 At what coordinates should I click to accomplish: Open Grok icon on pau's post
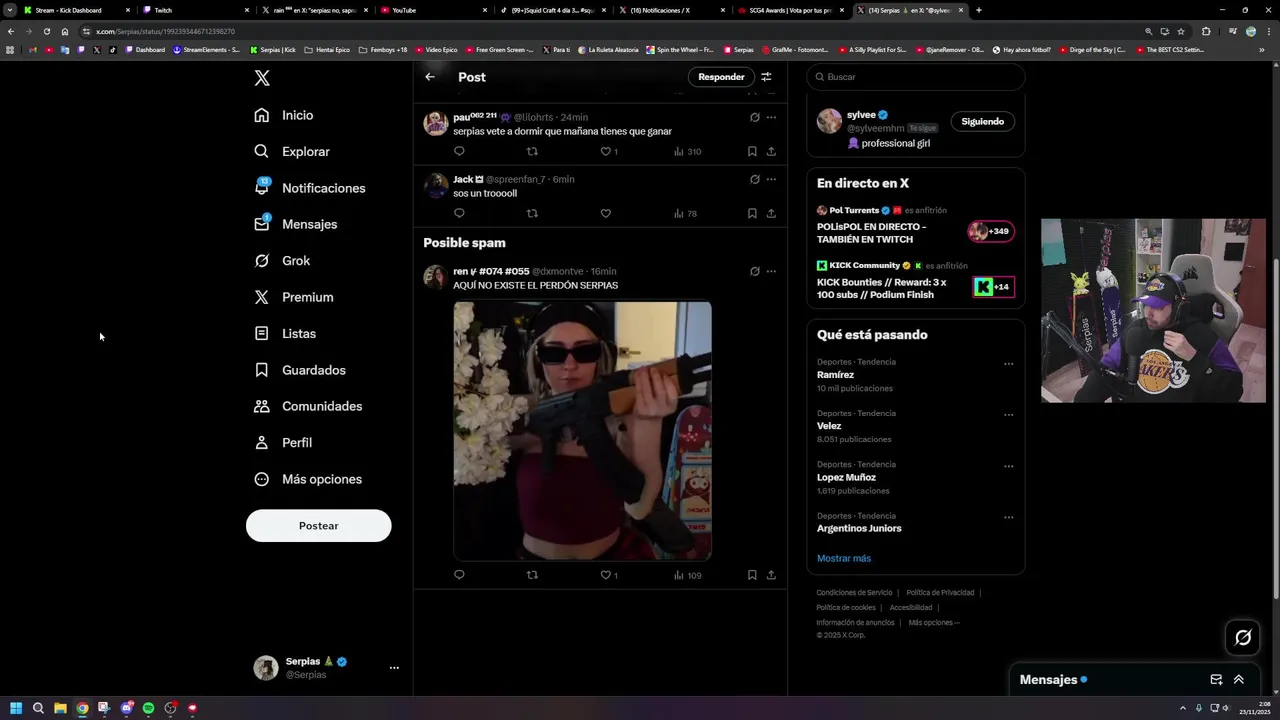[x=755, y=117]
